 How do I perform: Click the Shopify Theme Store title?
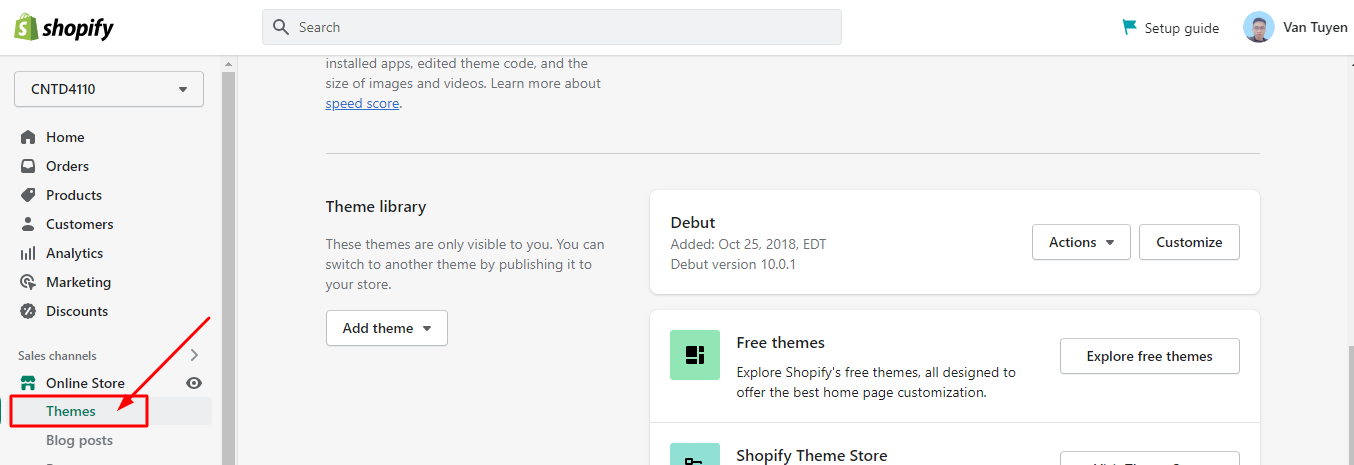(x=812, y=455)
